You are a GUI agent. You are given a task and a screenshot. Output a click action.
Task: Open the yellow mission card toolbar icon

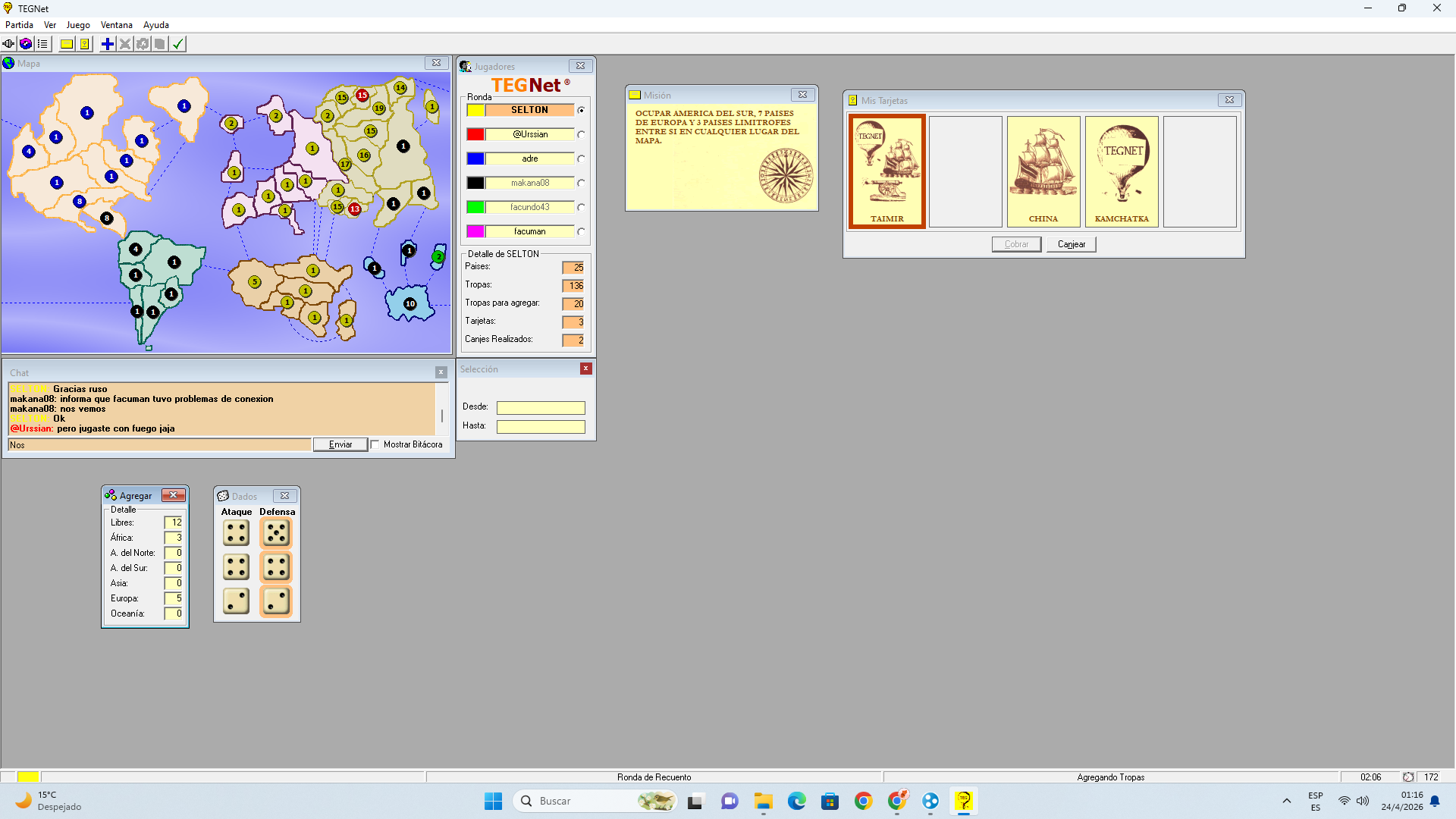click(67, 44)
